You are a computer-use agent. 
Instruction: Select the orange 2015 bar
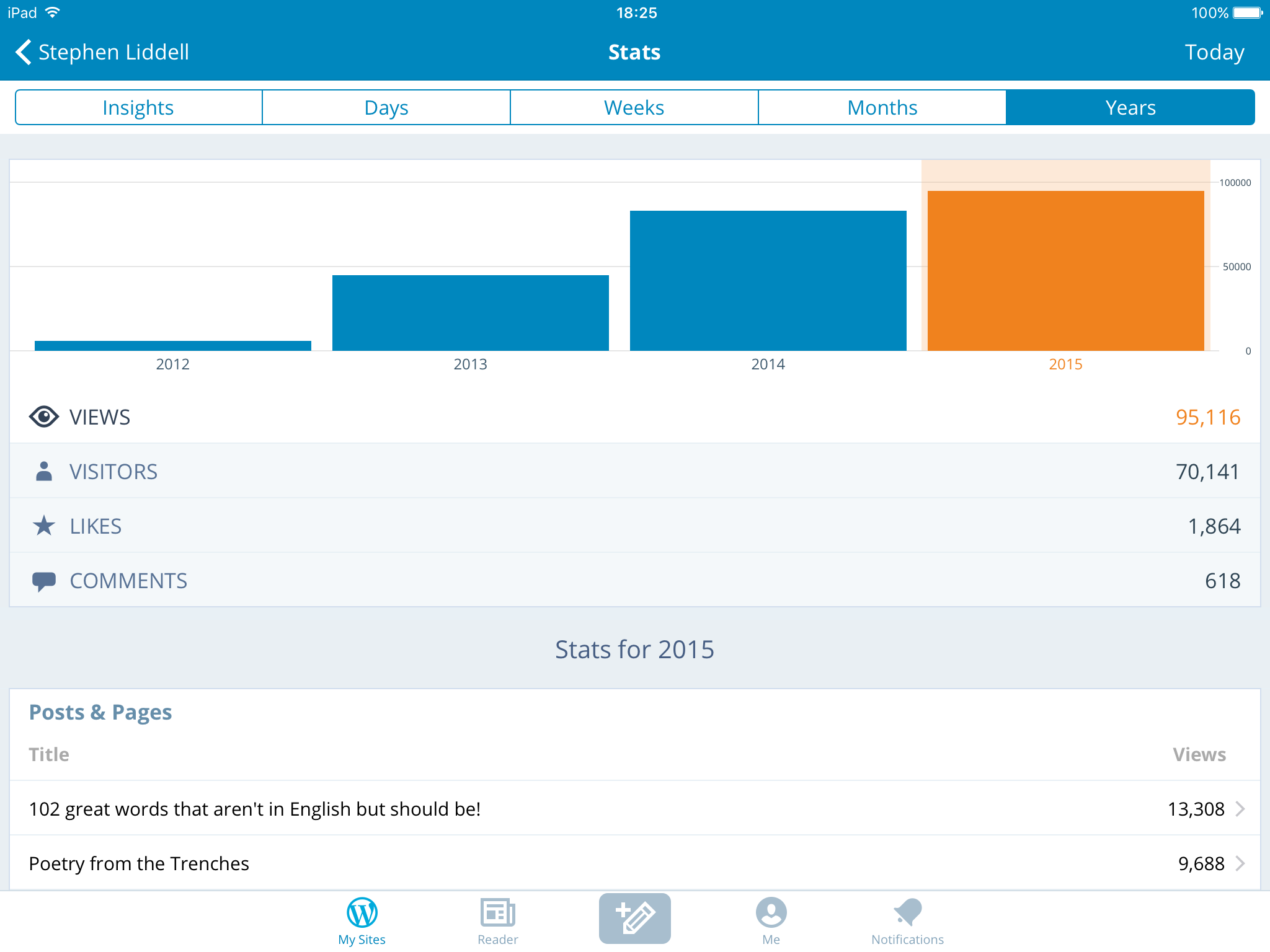point(1065,271)
